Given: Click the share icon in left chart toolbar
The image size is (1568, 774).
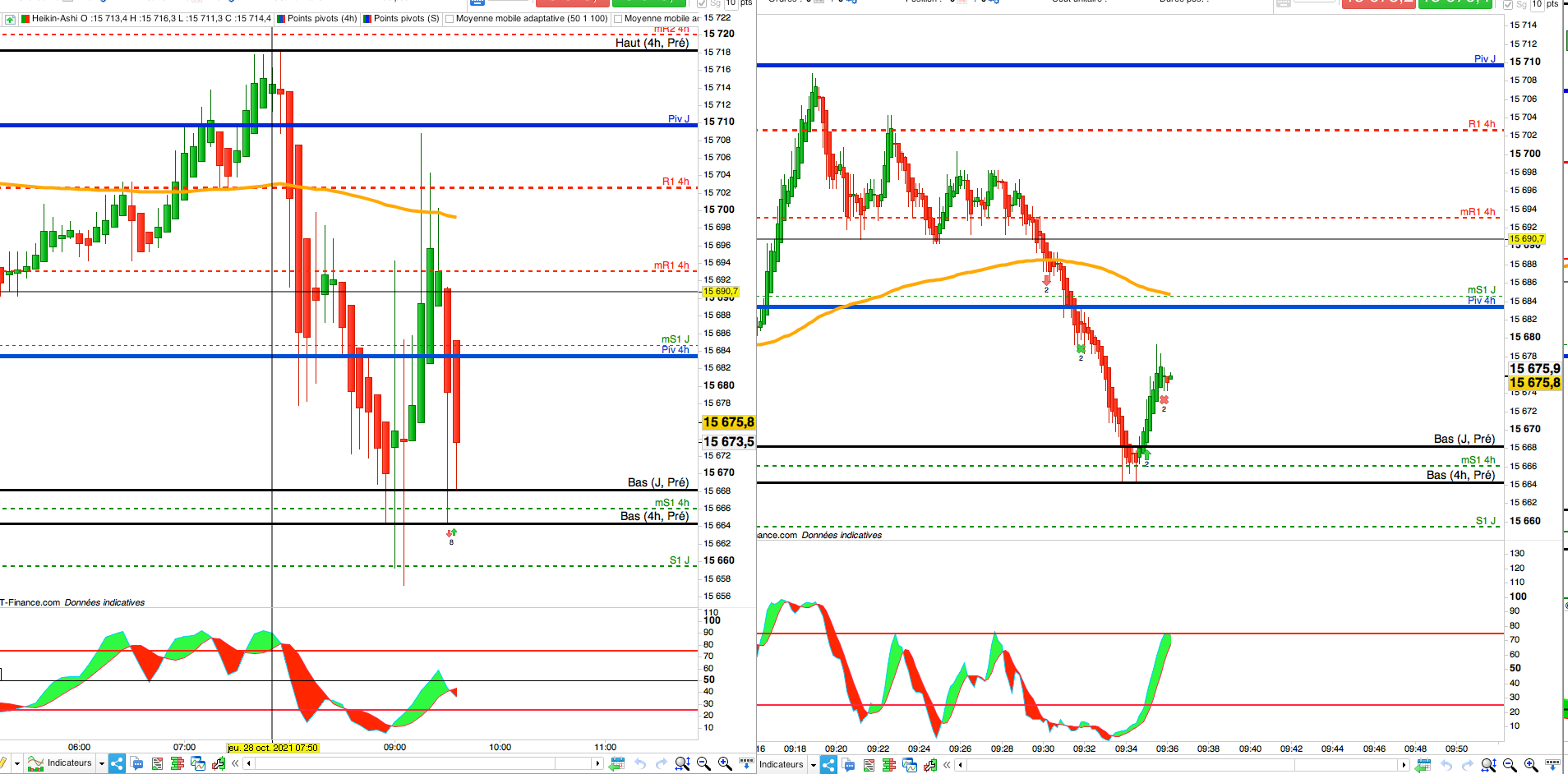Looking at the screenshot, I should pyautogui.click(x=117, y=763).
